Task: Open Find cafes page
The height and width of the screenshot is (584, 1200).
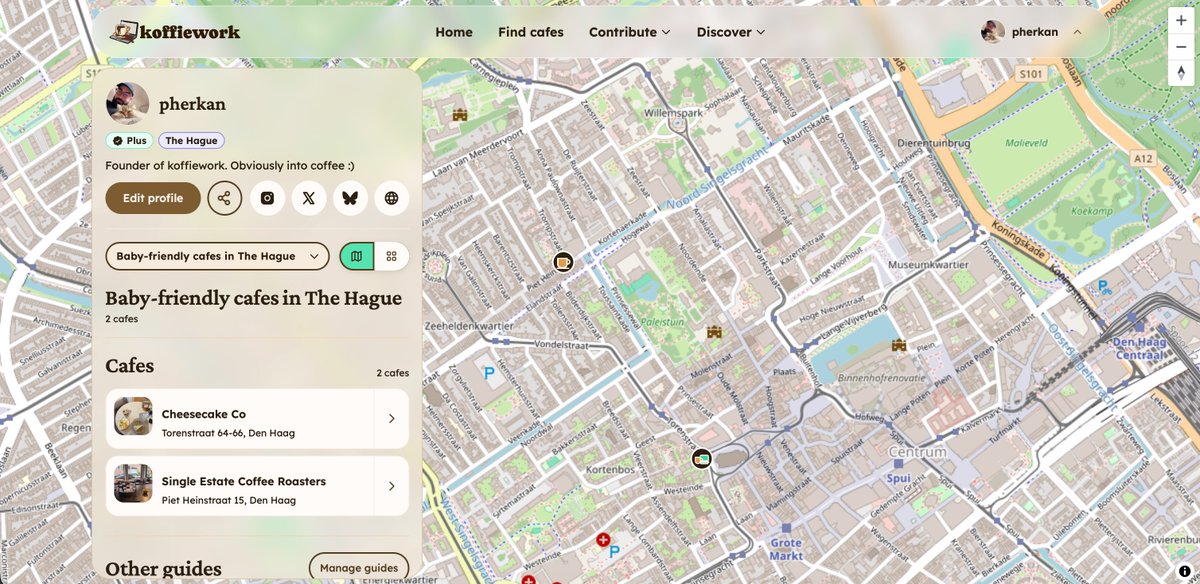Action: (x=531, y=32)
